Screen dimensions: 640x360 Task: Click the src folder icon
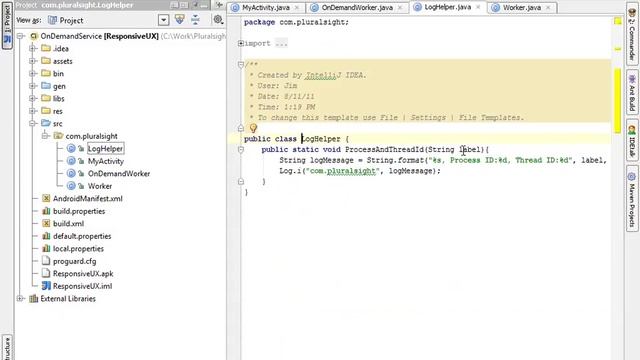(46, 123)
